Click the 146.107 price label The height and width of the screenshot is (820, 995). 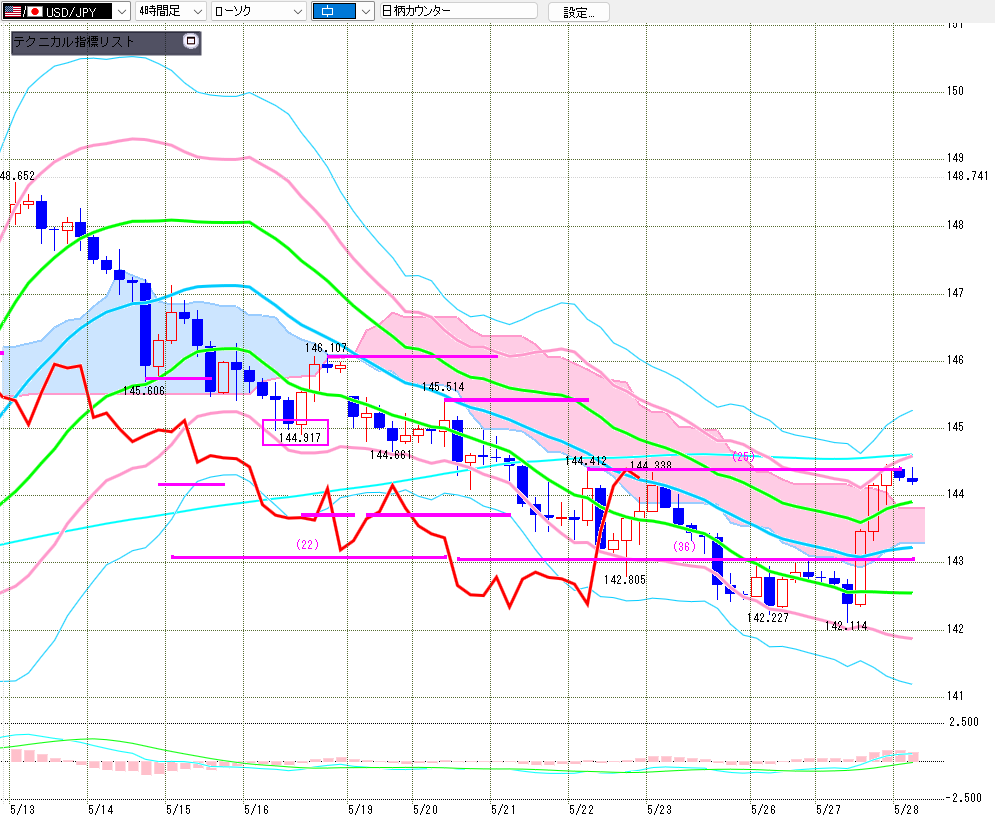point(326,348)
